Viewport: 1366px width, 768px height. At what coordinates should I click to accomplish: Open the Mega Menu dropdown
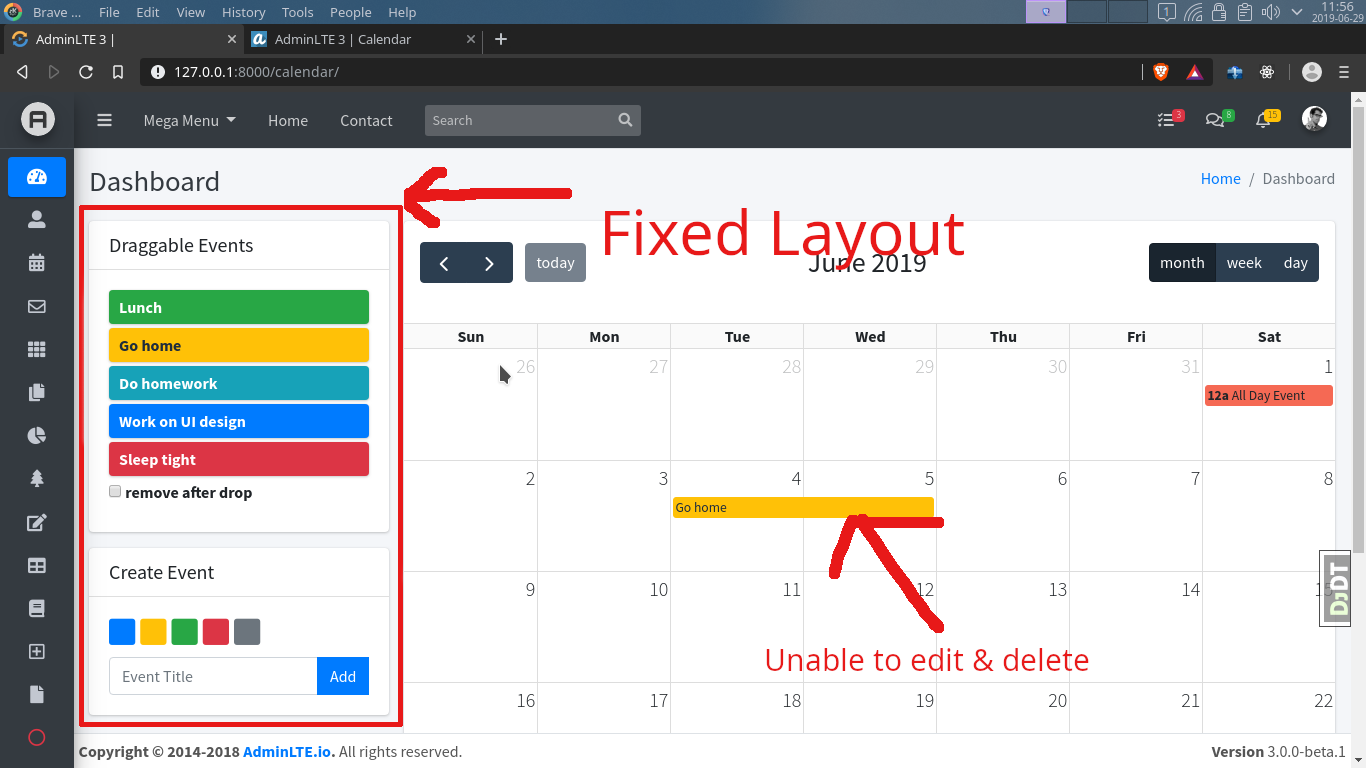[189, 120]
